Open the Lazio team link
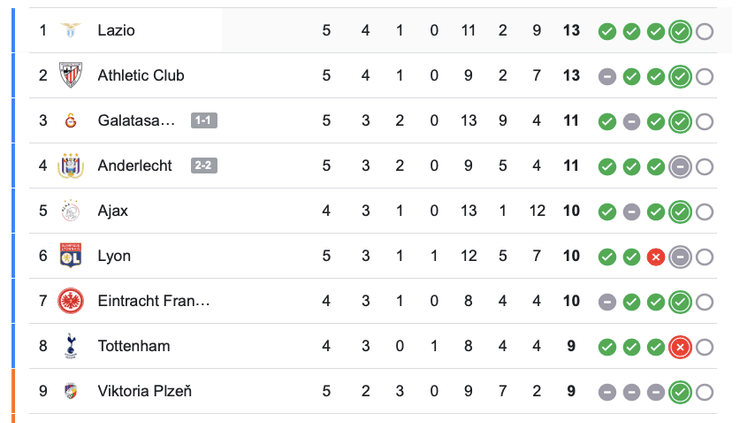 (x=116, y=31)
